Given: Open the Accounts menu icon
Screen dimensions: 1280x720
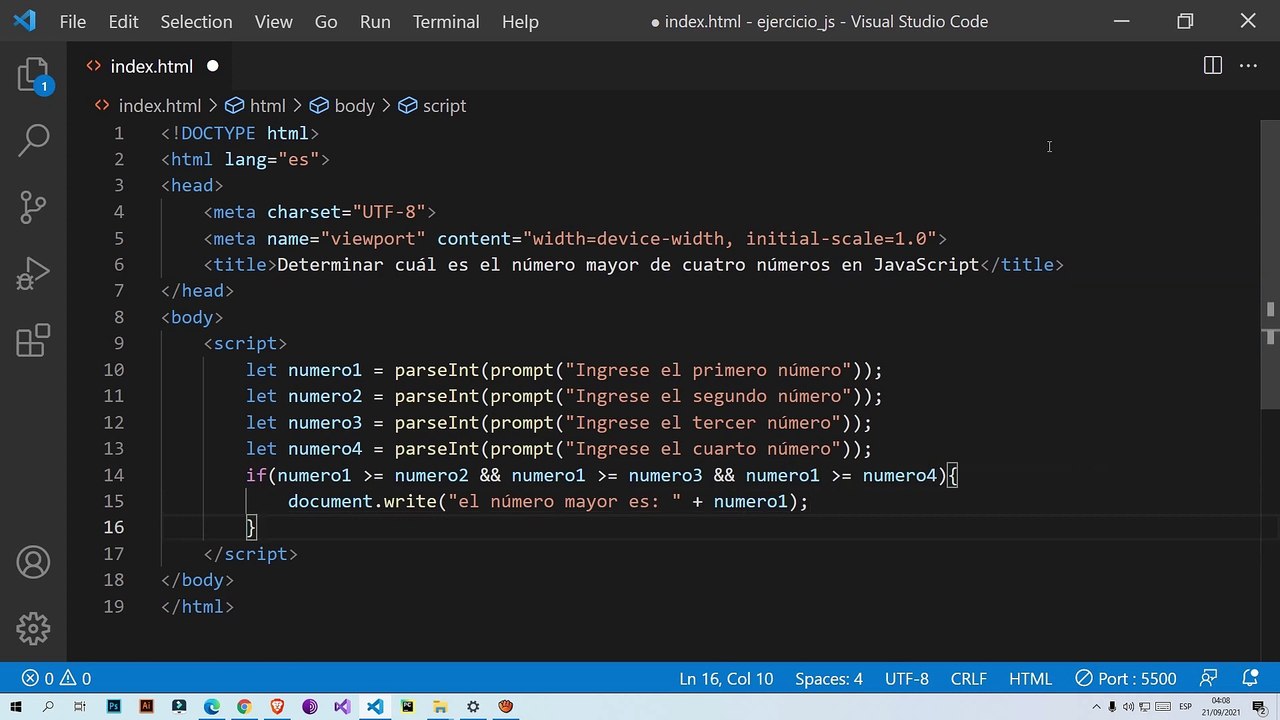Looking at the screenshot, I should [x=33, y=563].
